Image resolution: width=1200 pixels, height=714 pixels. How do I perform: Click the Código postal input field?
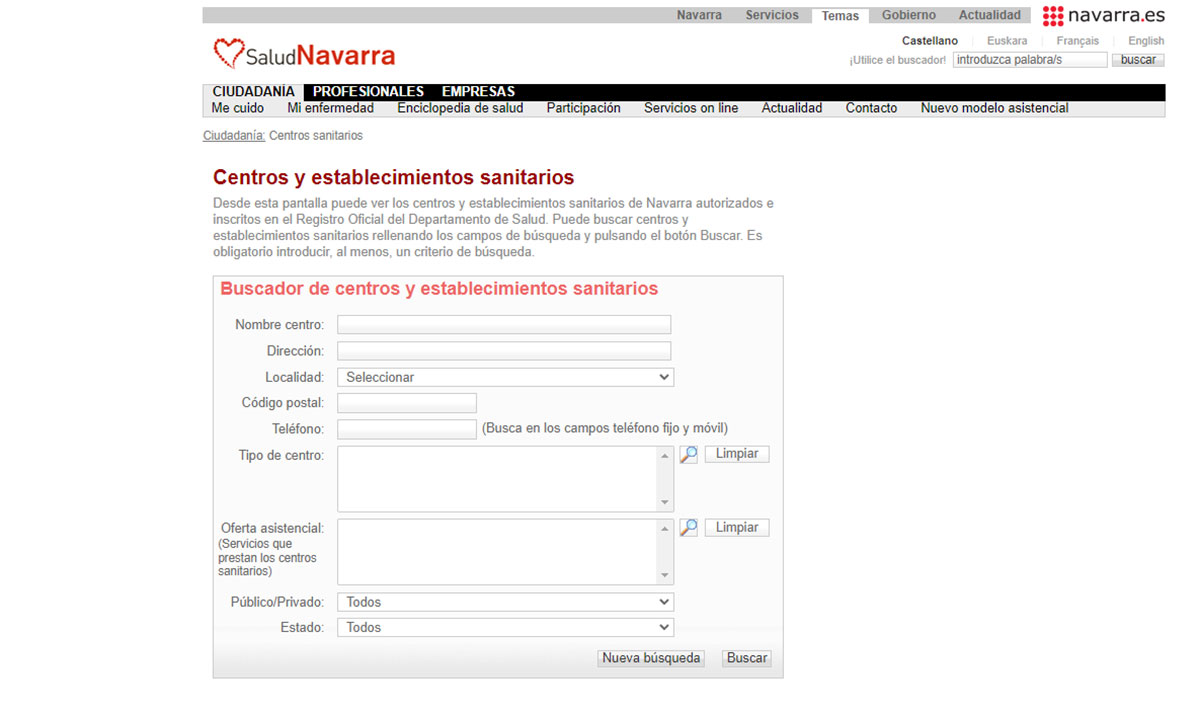click(x=407, y=403)
